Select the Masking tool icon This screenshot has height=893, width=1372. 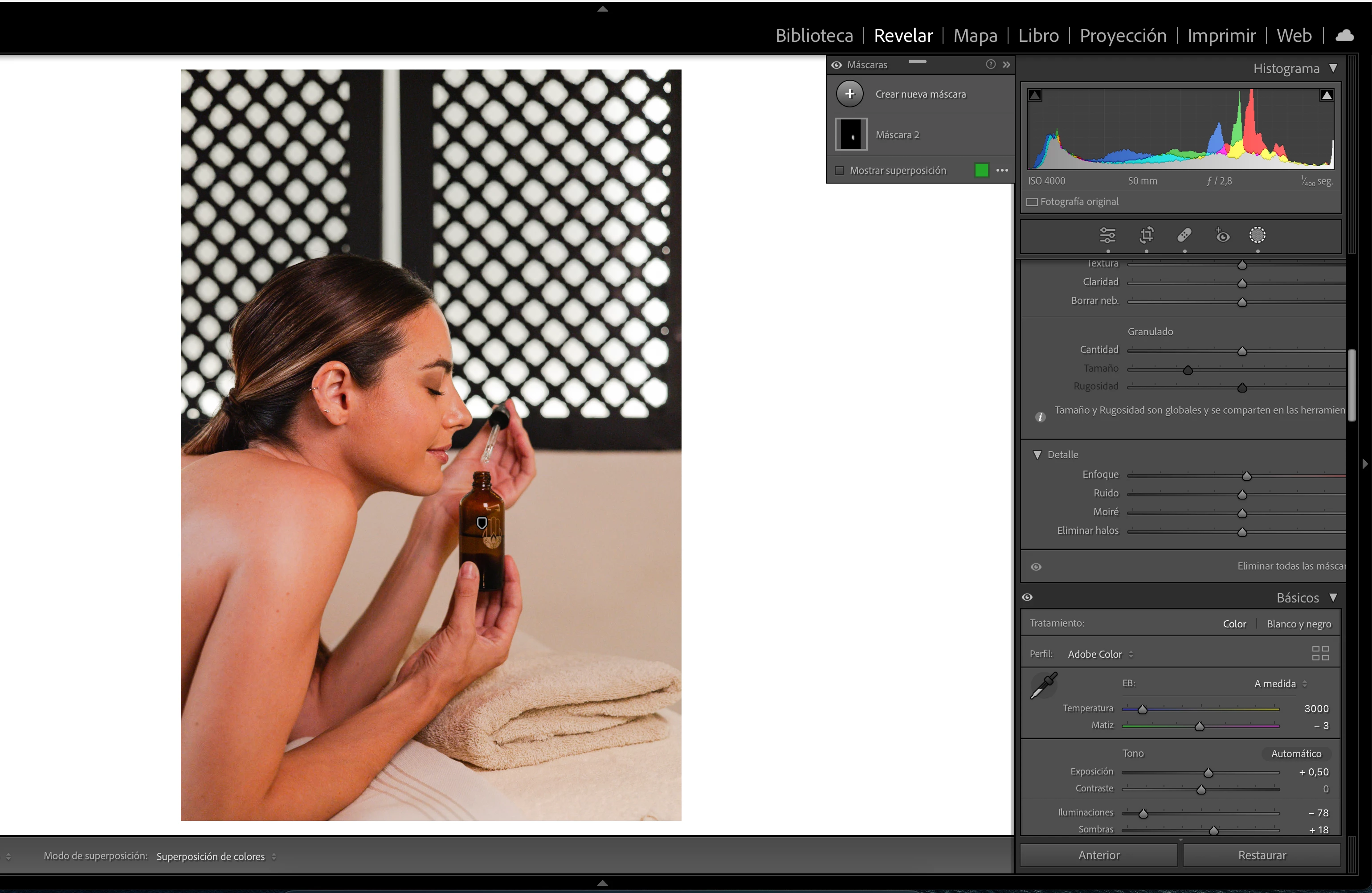point(1257,235)
